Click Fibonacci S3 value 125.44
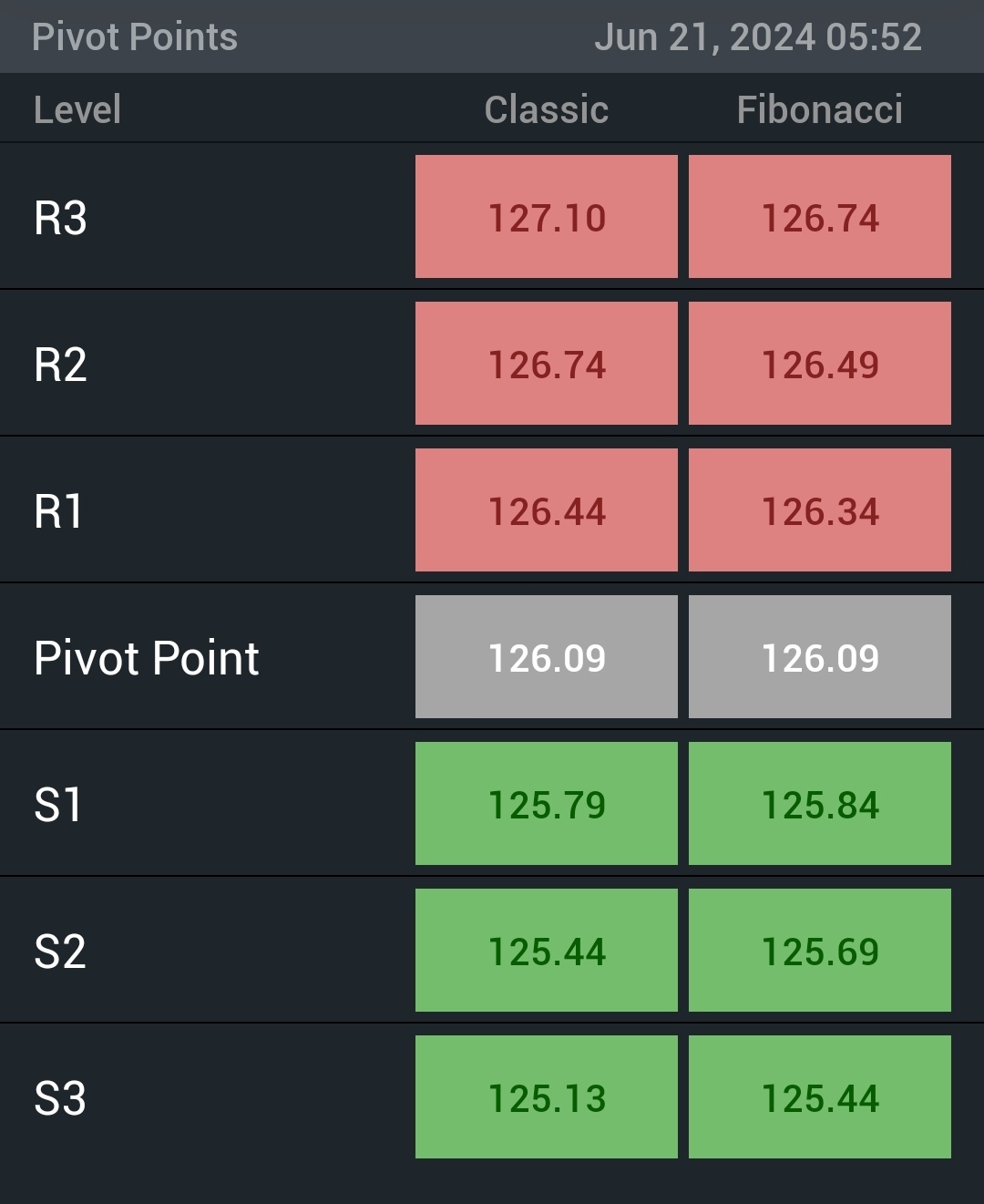Viewport: 984px width, 1204px height. pyautogui.click(x=820, y=1097)
